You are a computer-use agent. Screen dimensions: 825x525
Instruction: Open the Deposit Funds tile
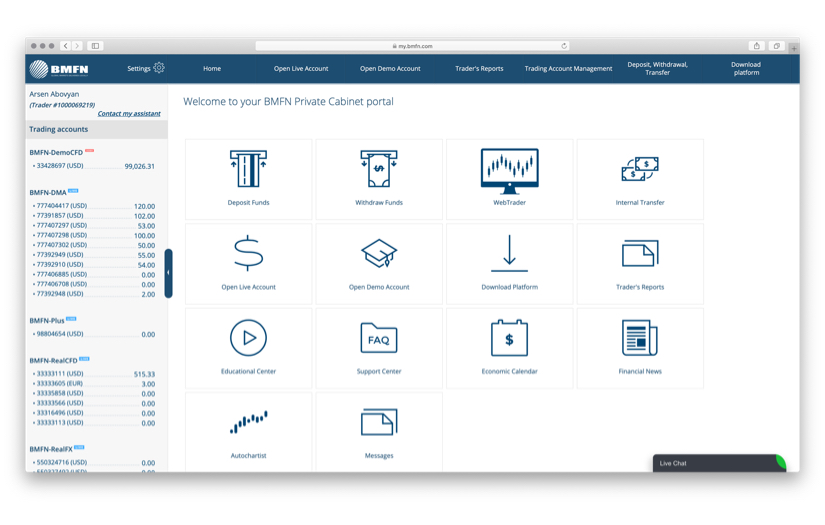tap(248, 179)
